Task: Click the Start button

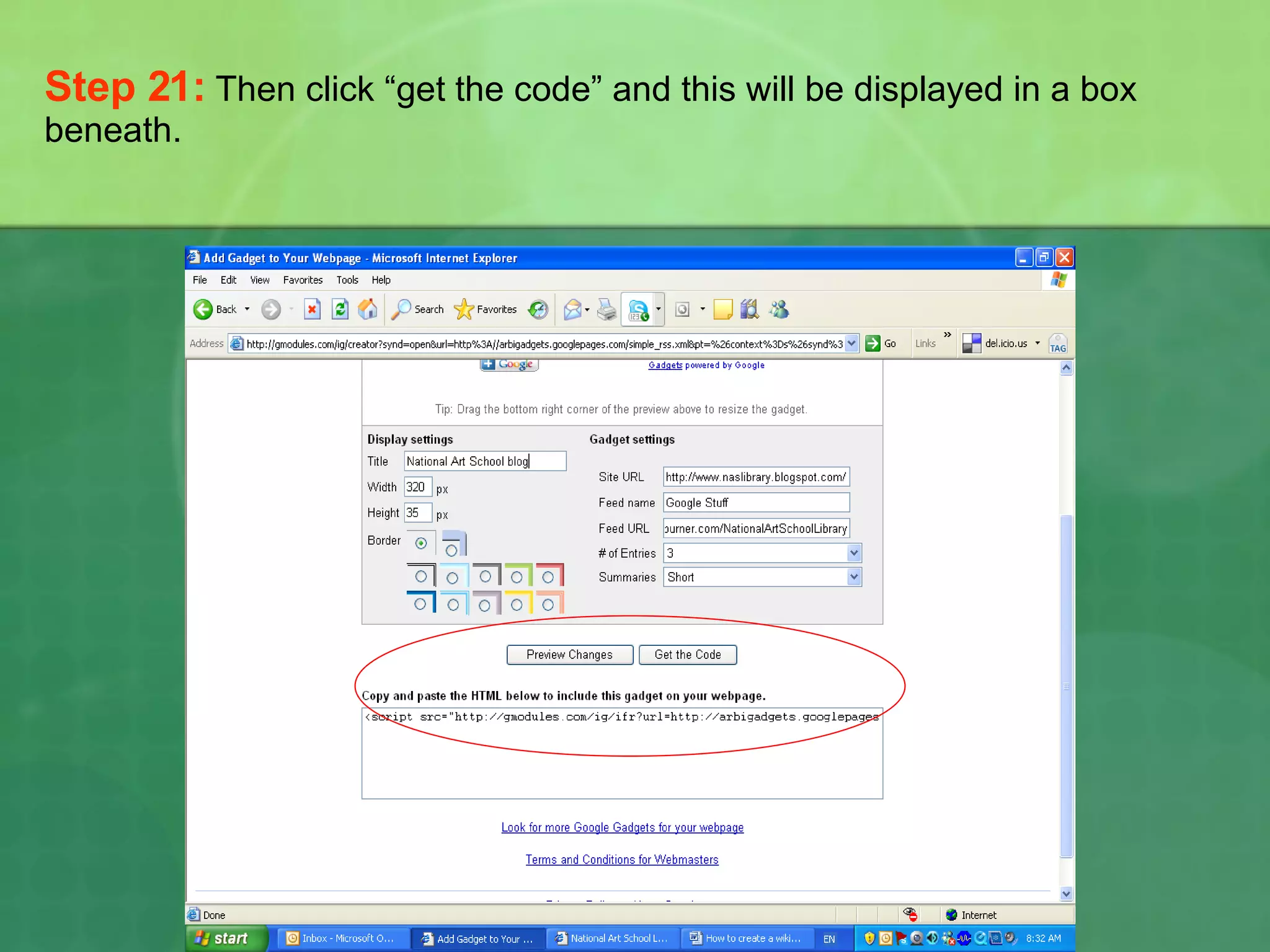Action: click(226, 938)
